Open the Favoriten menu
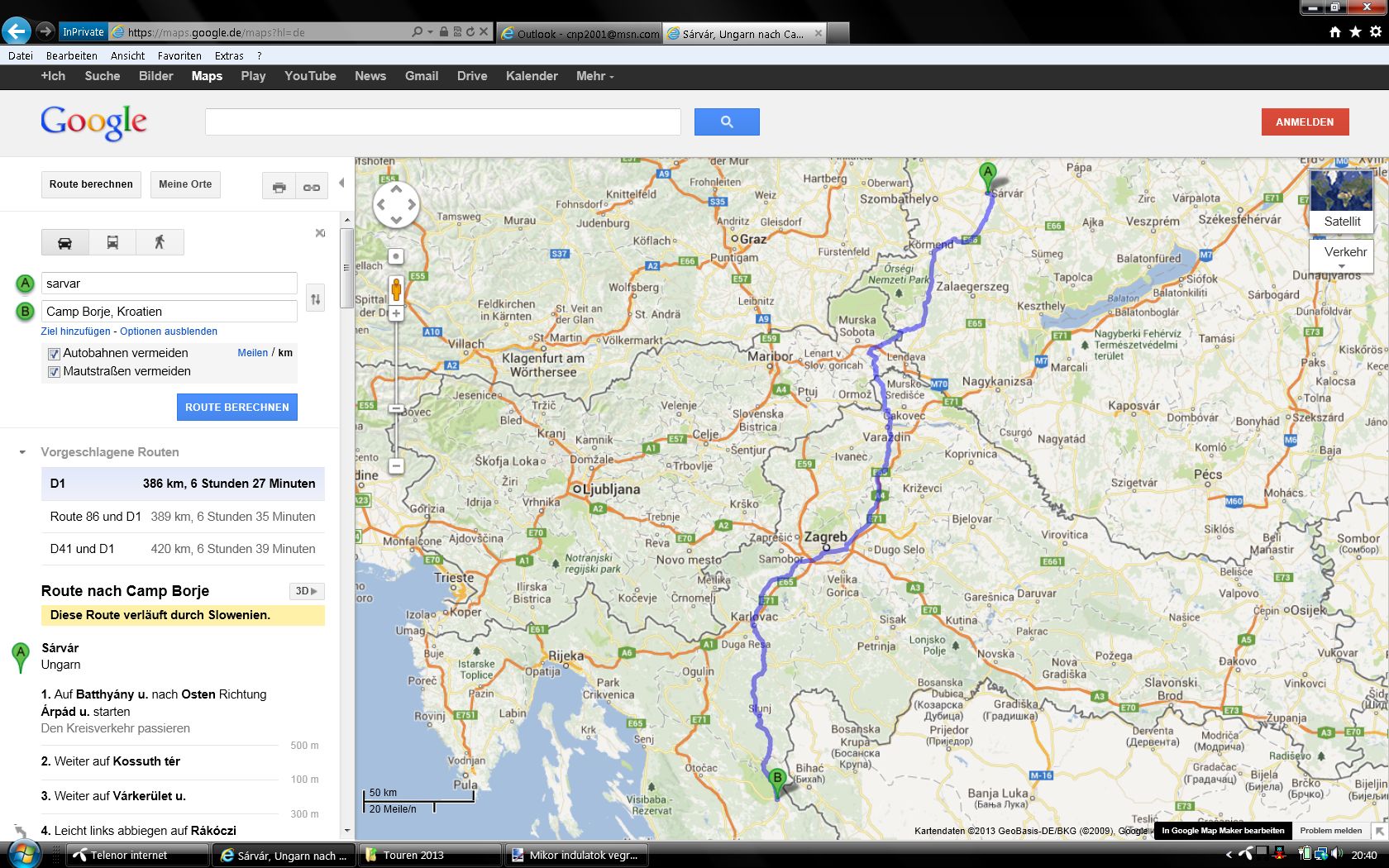The image size is (1389, 868). [179, 55]
